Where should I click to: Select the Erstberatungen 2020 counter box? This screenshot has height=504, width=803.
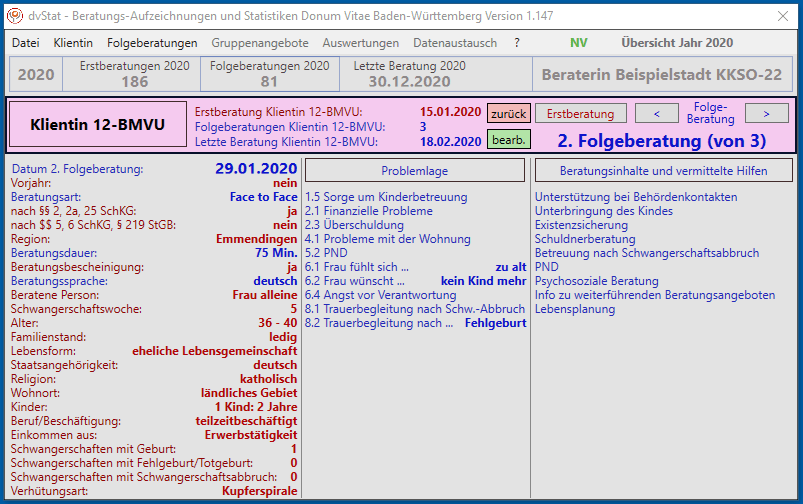[134, 75]
